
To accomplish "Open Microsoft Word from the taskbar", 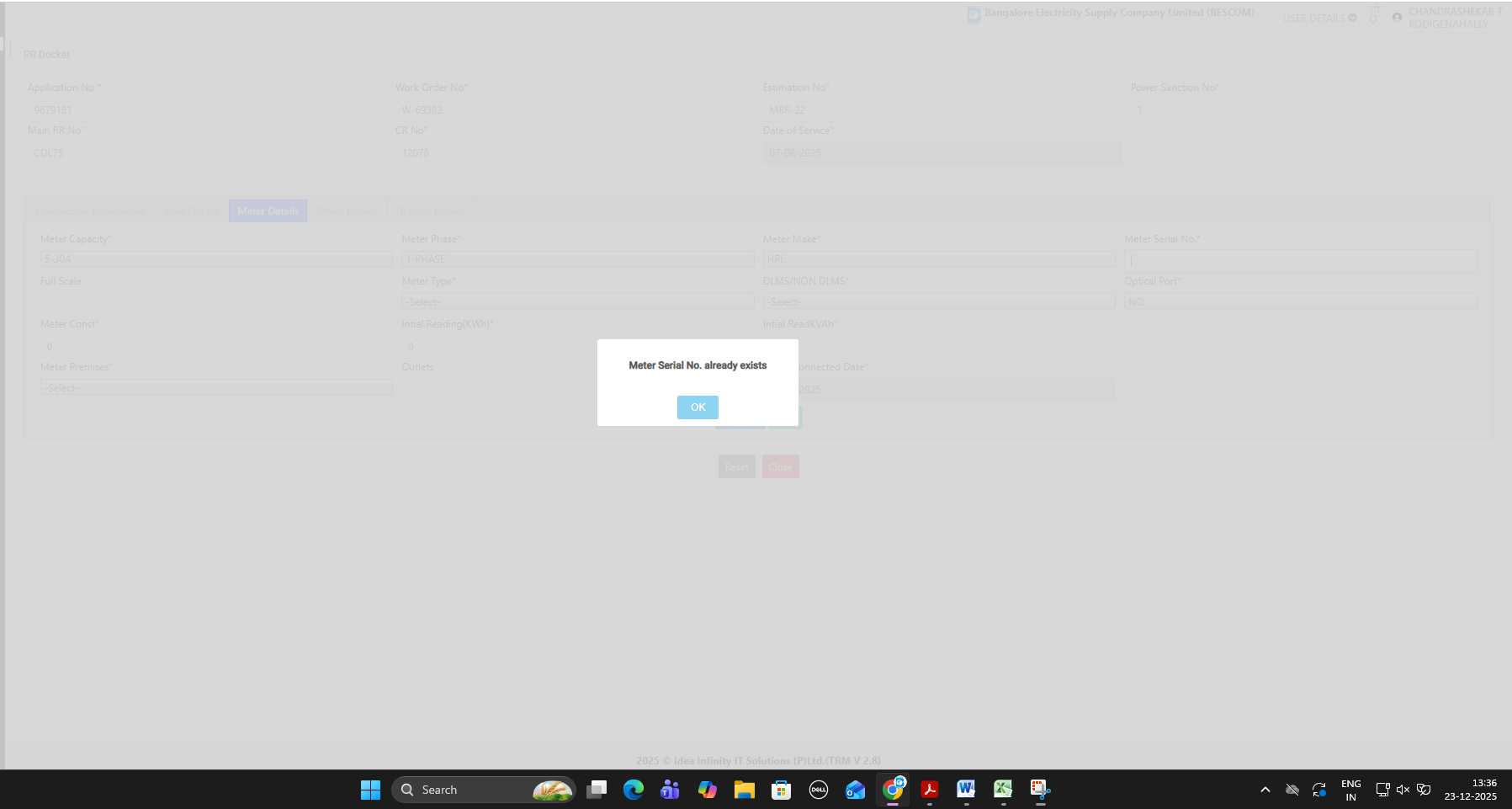I will (967, 790).
